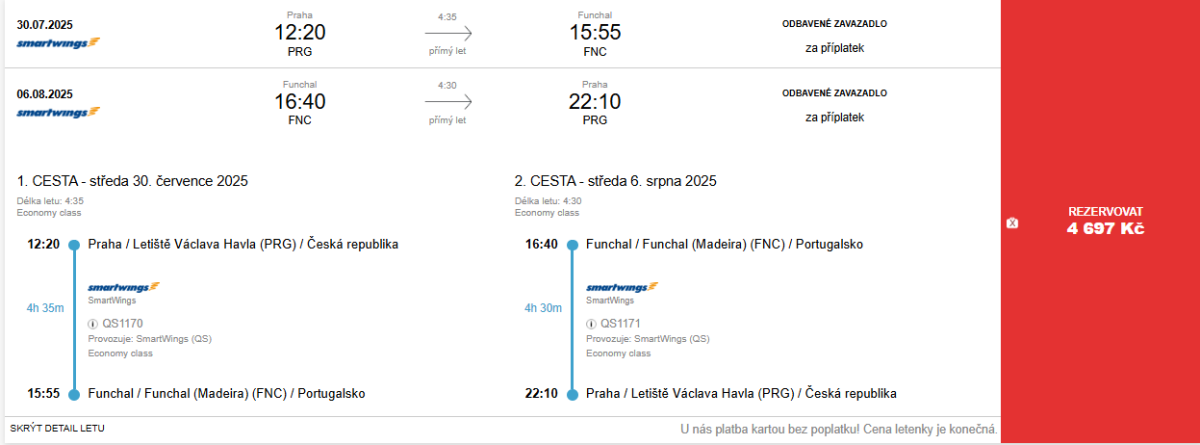
Task: Click the Smartwings logo under 06.08.2025
Action: click(59, 112)
